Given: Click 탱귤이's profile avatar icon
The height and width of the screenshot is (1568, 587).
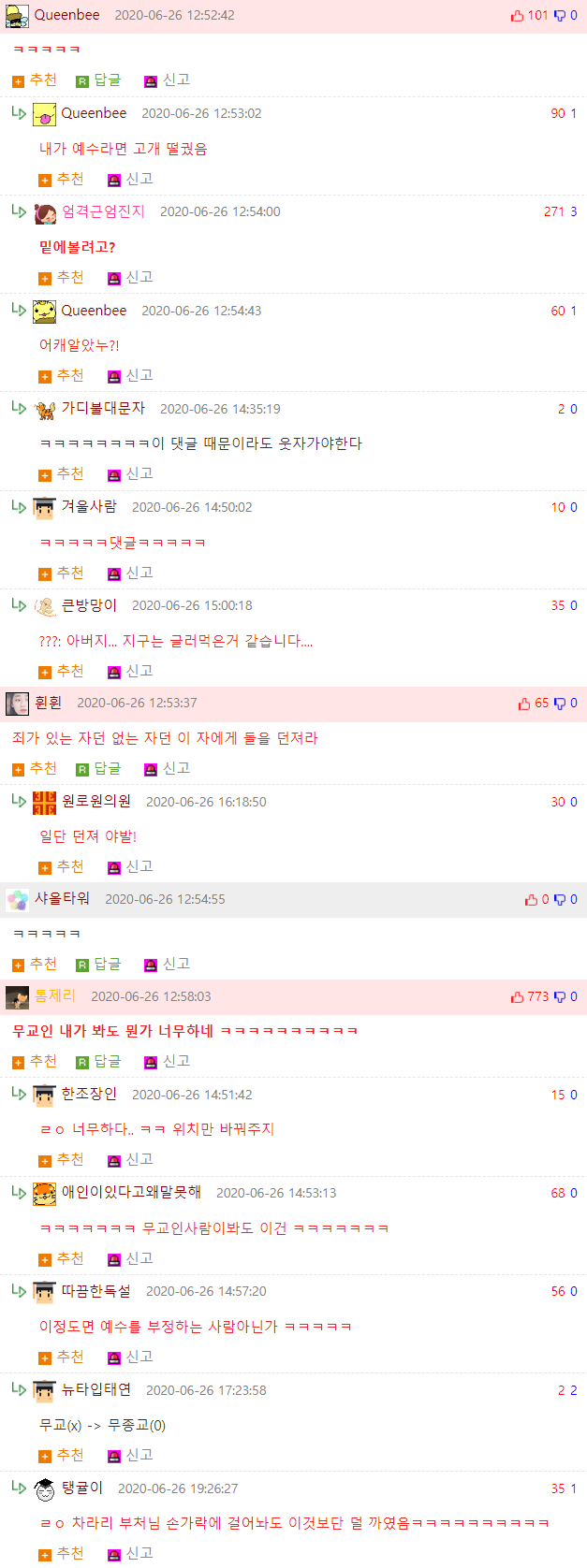Looking at the screenshot, I should [44, 1488].
